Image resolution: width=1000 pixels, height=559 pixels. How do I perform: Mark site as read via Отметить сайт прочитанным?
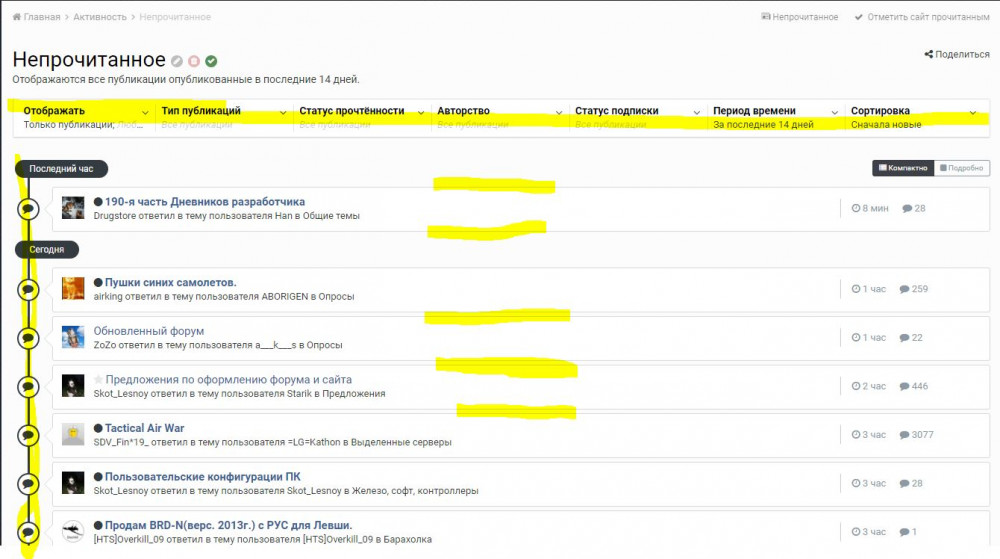pos(922,17)
